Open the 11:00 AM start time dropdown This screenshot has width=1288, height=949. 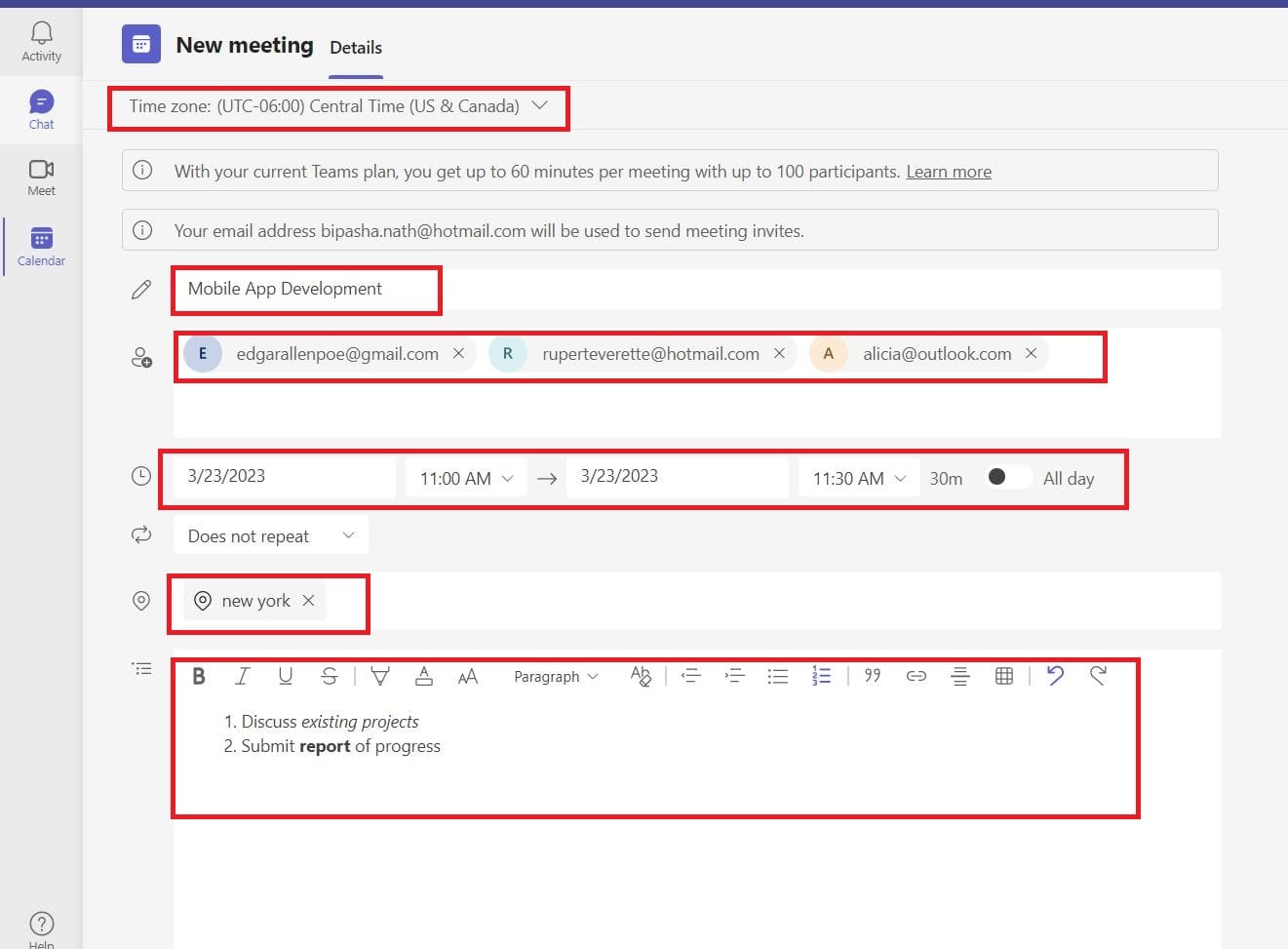click(466, 478)
